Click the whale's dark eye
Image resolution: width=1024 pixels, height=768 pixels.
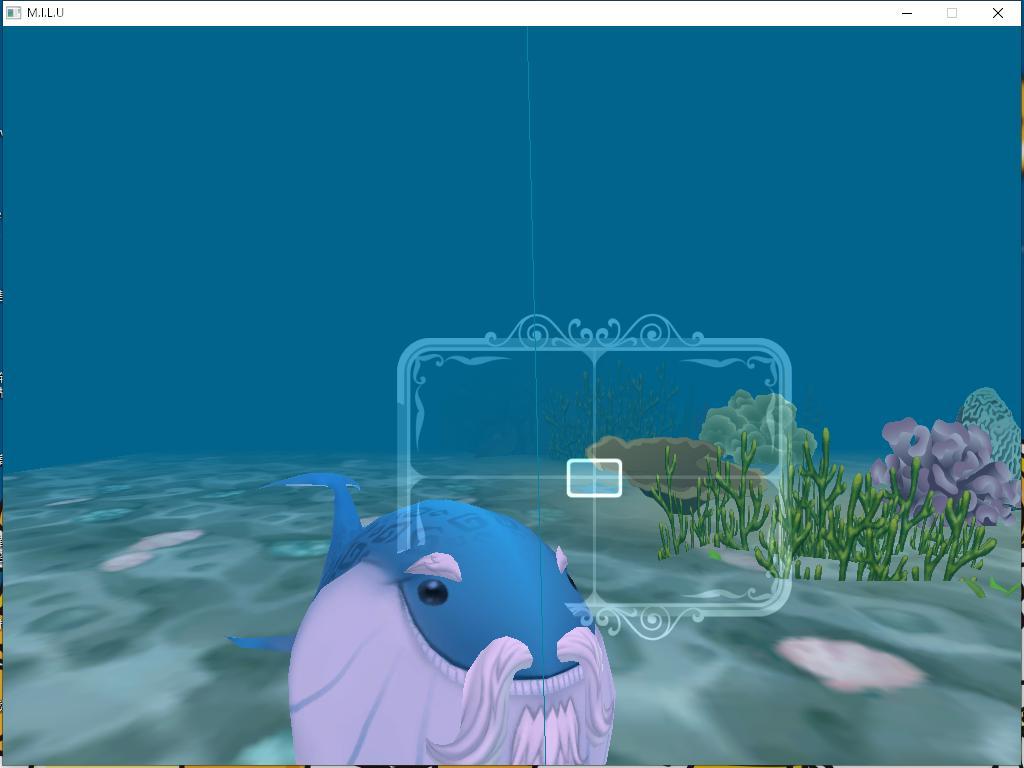[x=432, y=592]
